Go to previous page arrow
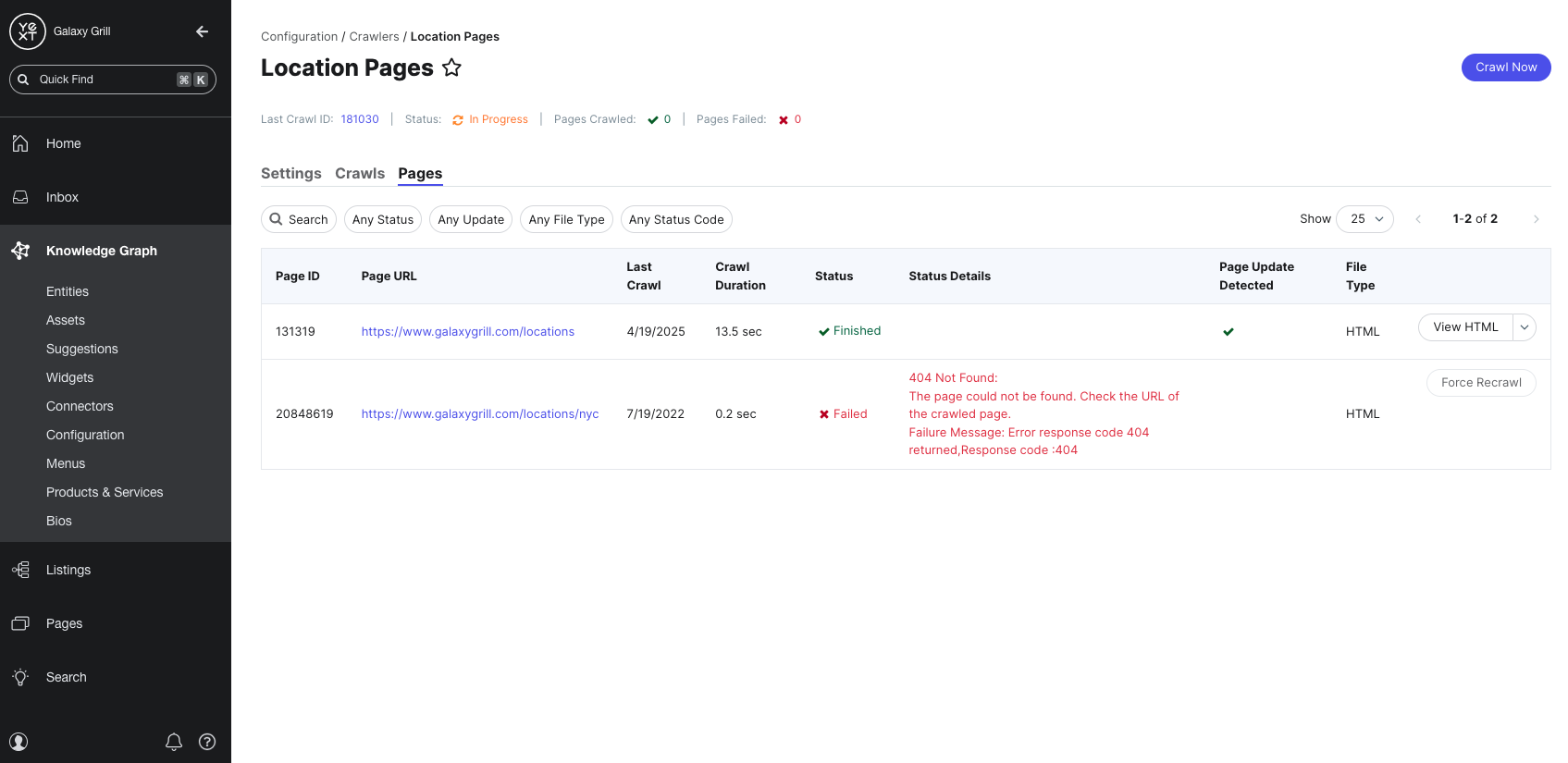This screenshot has width=1568, height=763. tap(1418, 219)
